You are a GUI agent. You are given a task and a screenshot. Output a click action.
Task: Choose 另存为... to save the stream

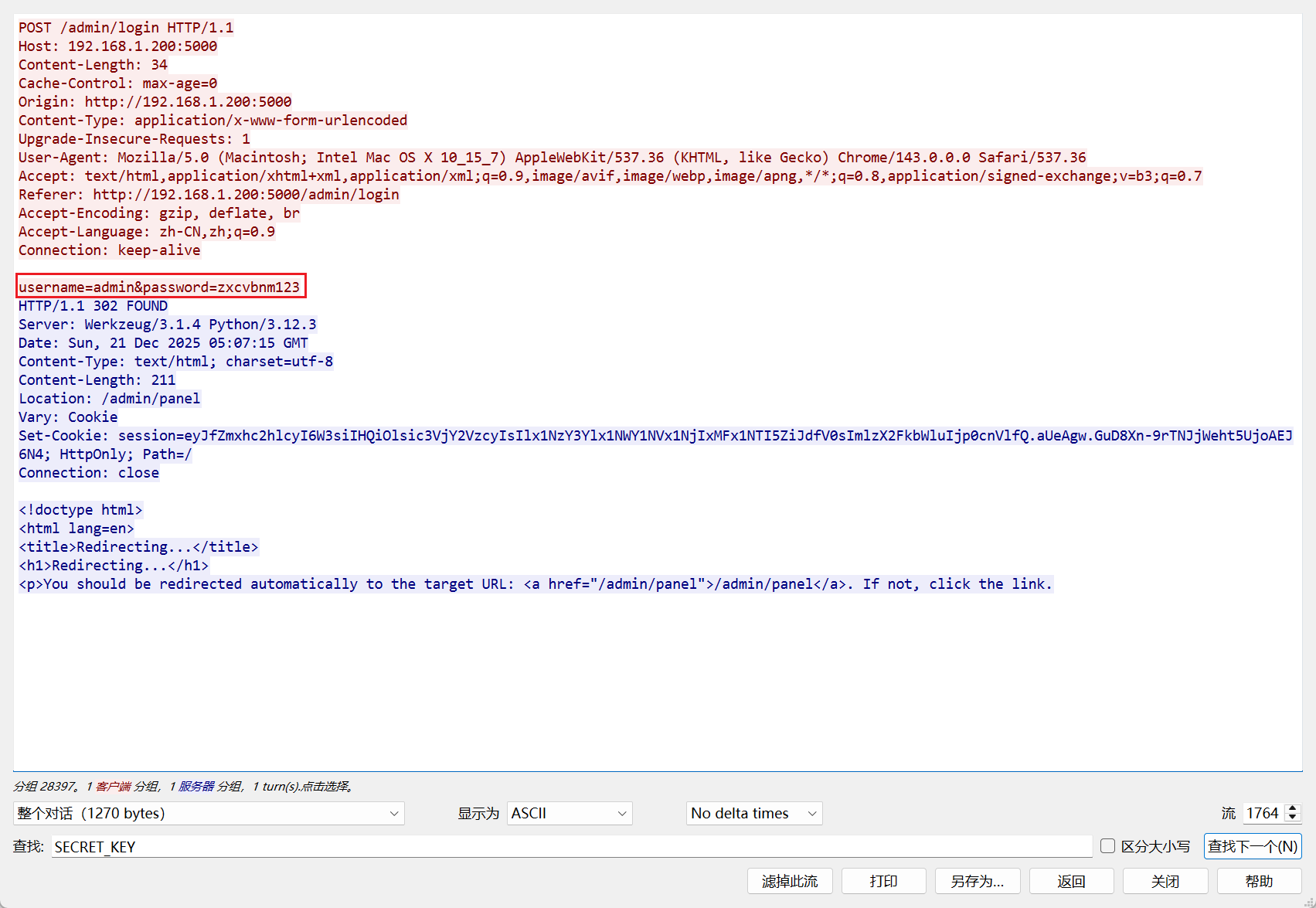(977, 881)
